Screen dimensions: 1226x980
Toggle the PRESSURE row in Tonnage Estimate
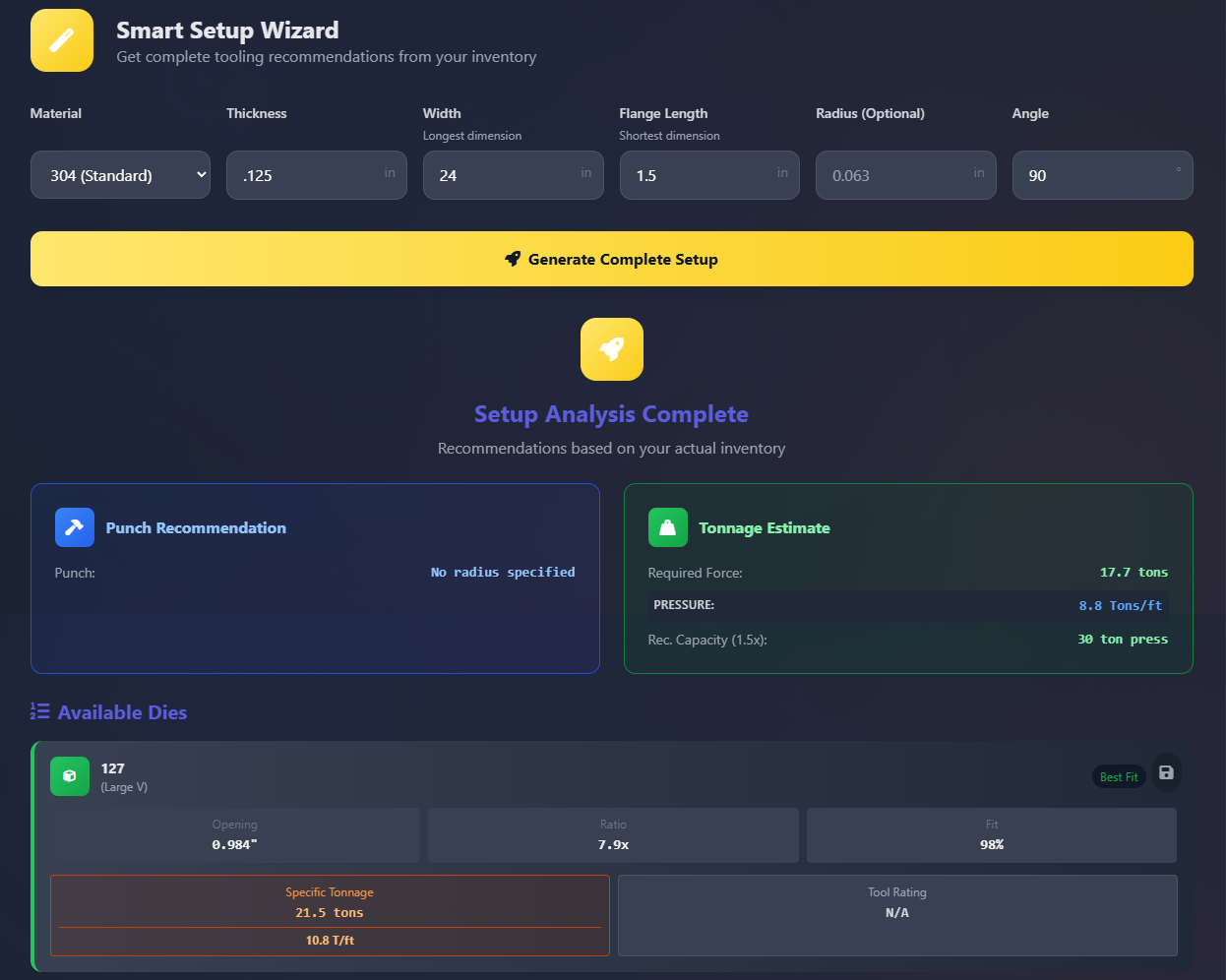pos(907,605)
